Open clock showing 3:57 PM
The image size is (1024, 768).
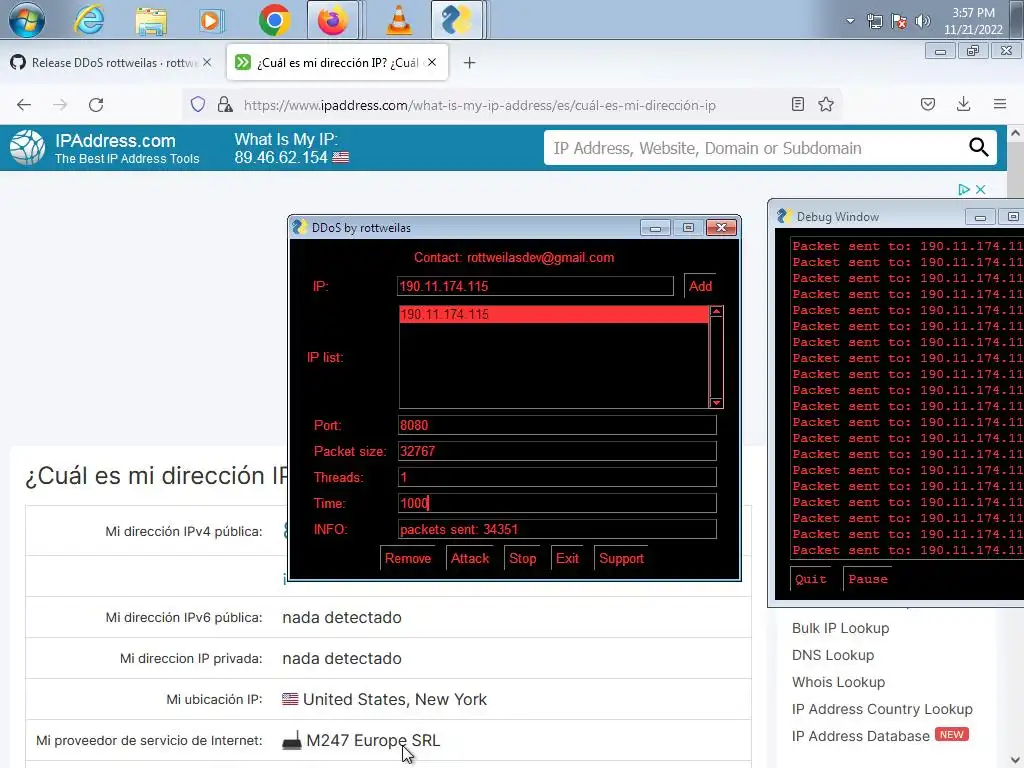click(x=973, y=21)
